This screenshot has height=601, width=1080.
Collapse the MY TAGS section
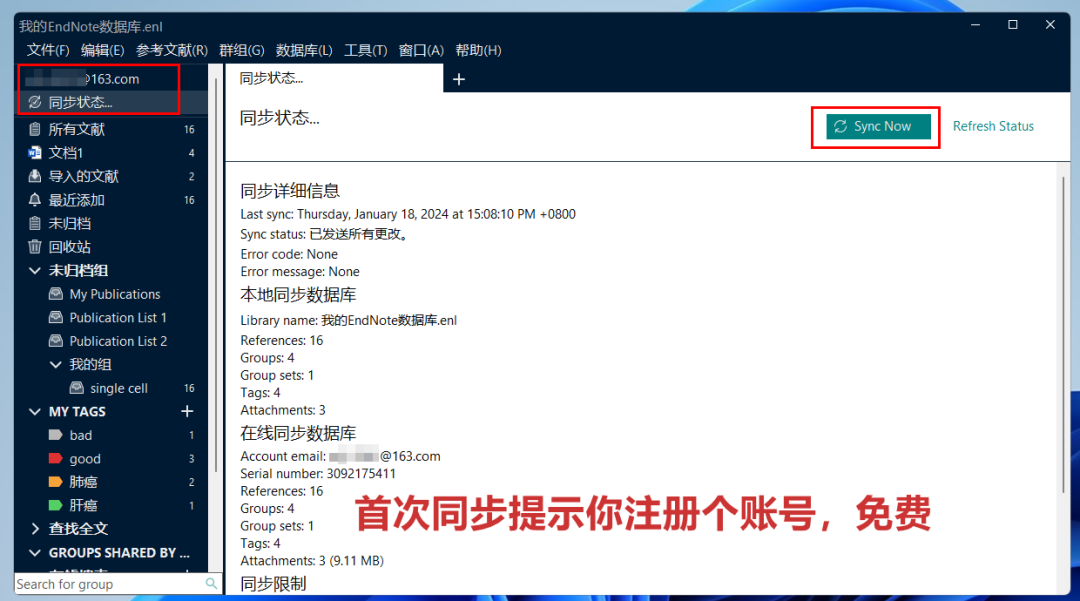point(34,412)
